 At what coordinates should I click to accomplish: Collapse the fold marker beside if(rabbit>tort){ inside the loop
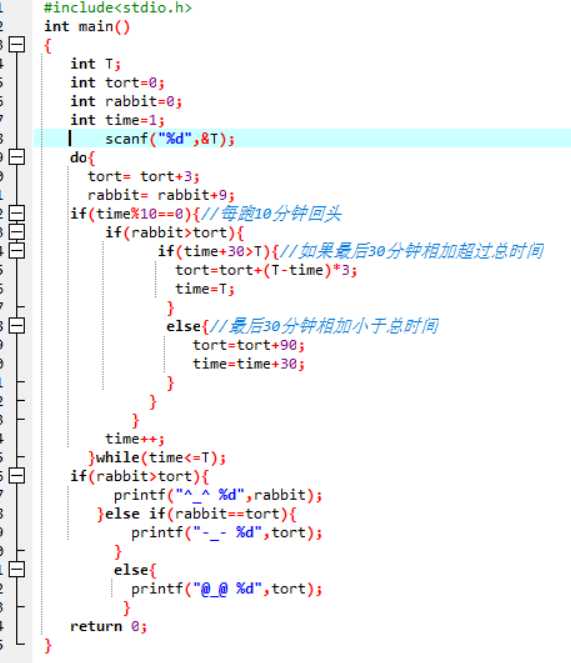click(16, 232)
